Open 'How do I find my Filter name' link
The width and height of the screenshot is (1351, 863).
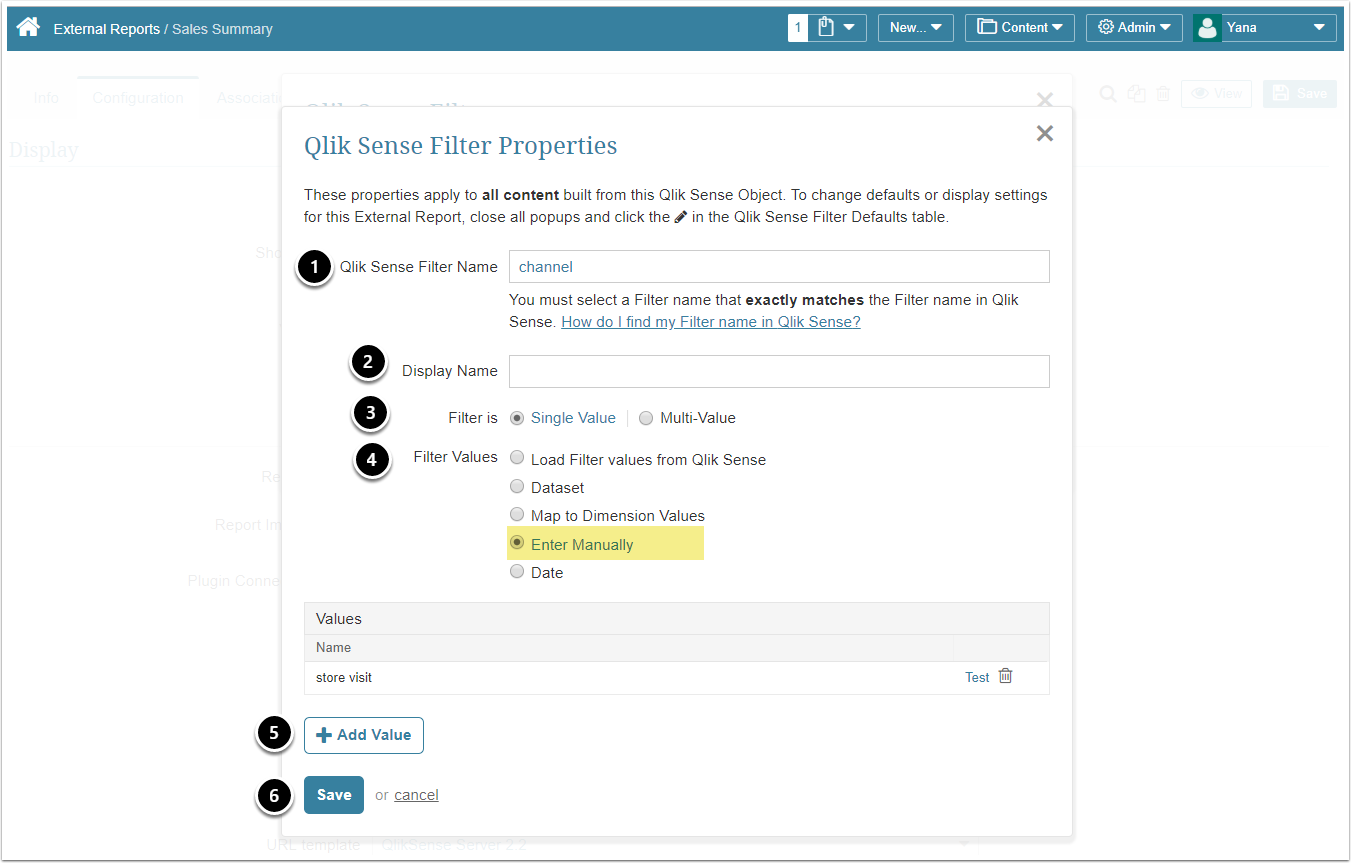point(711,322)
